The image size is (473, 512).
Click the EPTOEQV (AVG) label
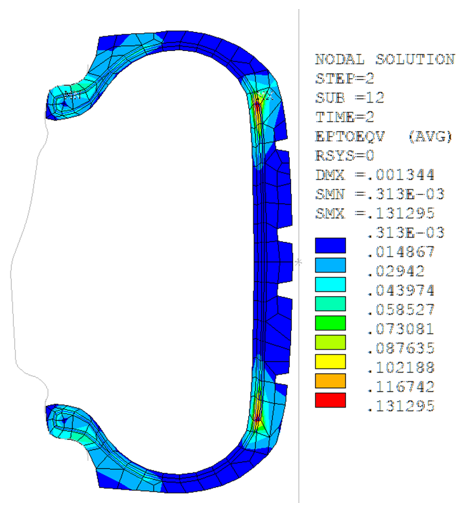coord(384,136)
